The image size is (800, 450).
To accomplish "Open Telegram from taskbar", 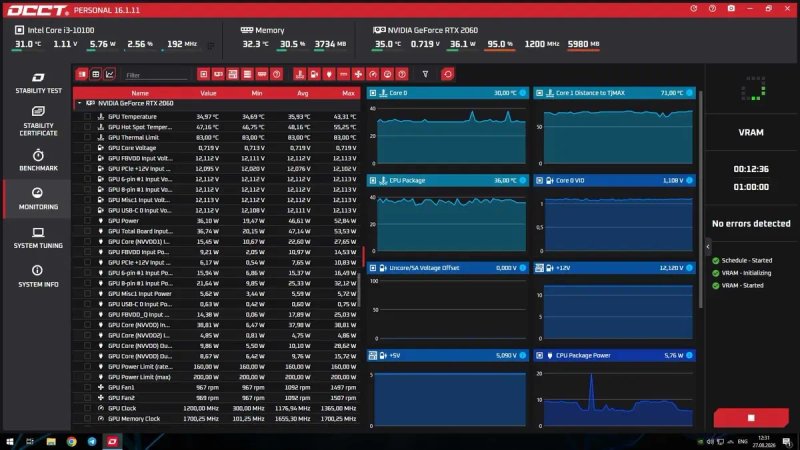I will point(92,441).
